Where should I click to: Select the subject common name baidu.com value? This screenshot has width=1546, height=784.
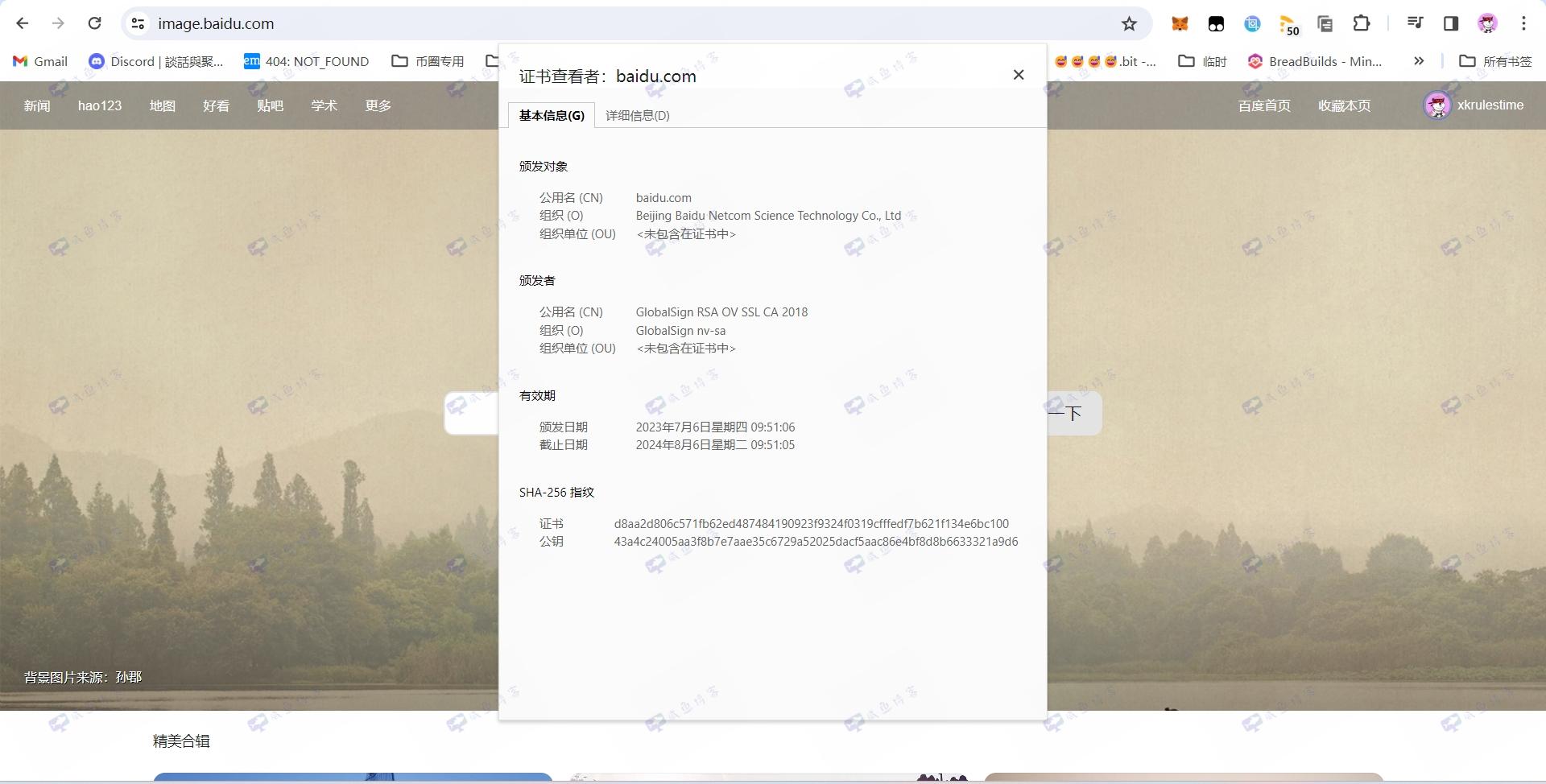[663, 197]
